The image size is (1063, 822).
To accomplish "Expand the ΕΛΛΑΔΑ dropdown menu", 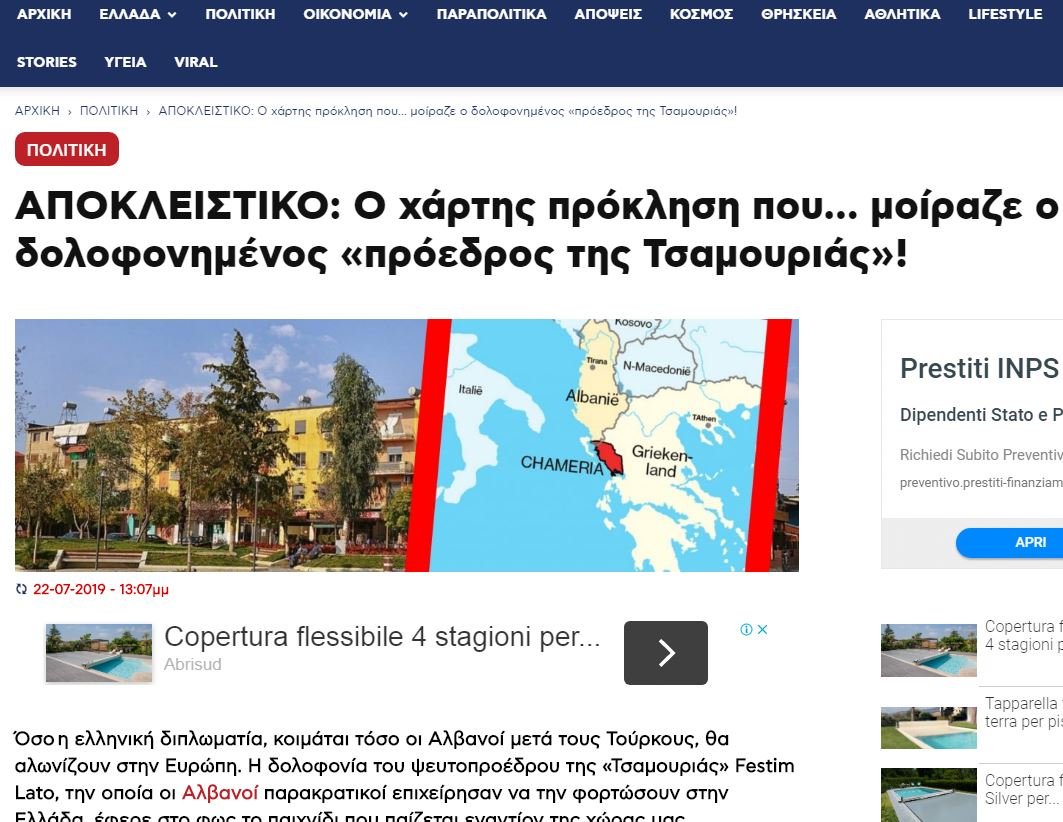I will tap(138, 14).
